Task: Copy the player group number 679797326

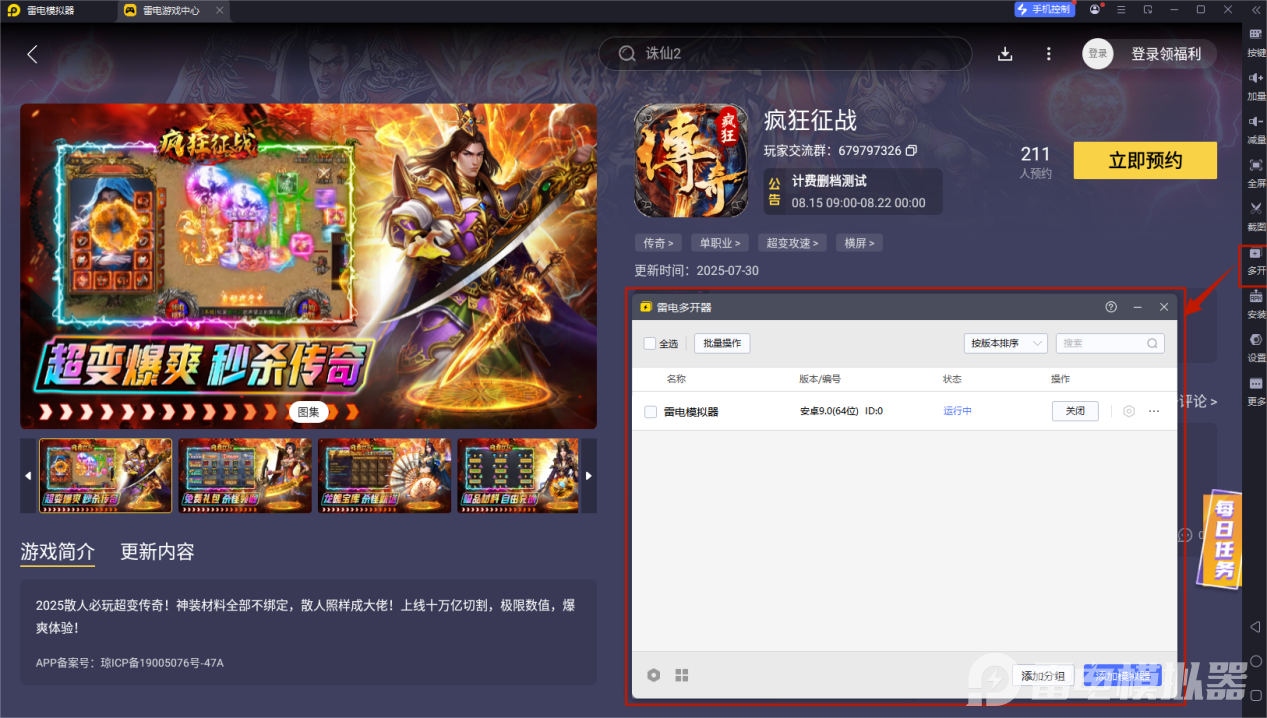Action: tap(911, 151)
